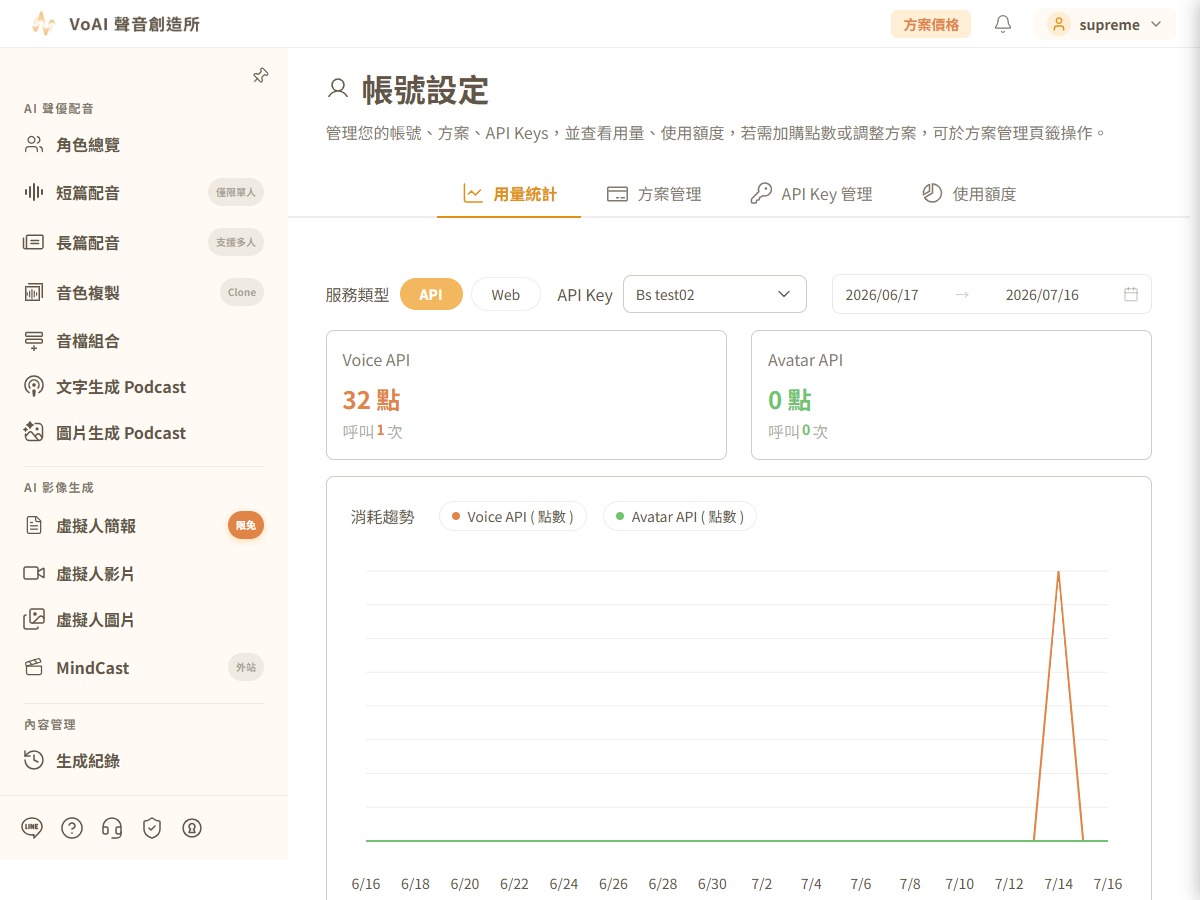
Task: Click the 0 點 value
Action: tap(790, 400)
